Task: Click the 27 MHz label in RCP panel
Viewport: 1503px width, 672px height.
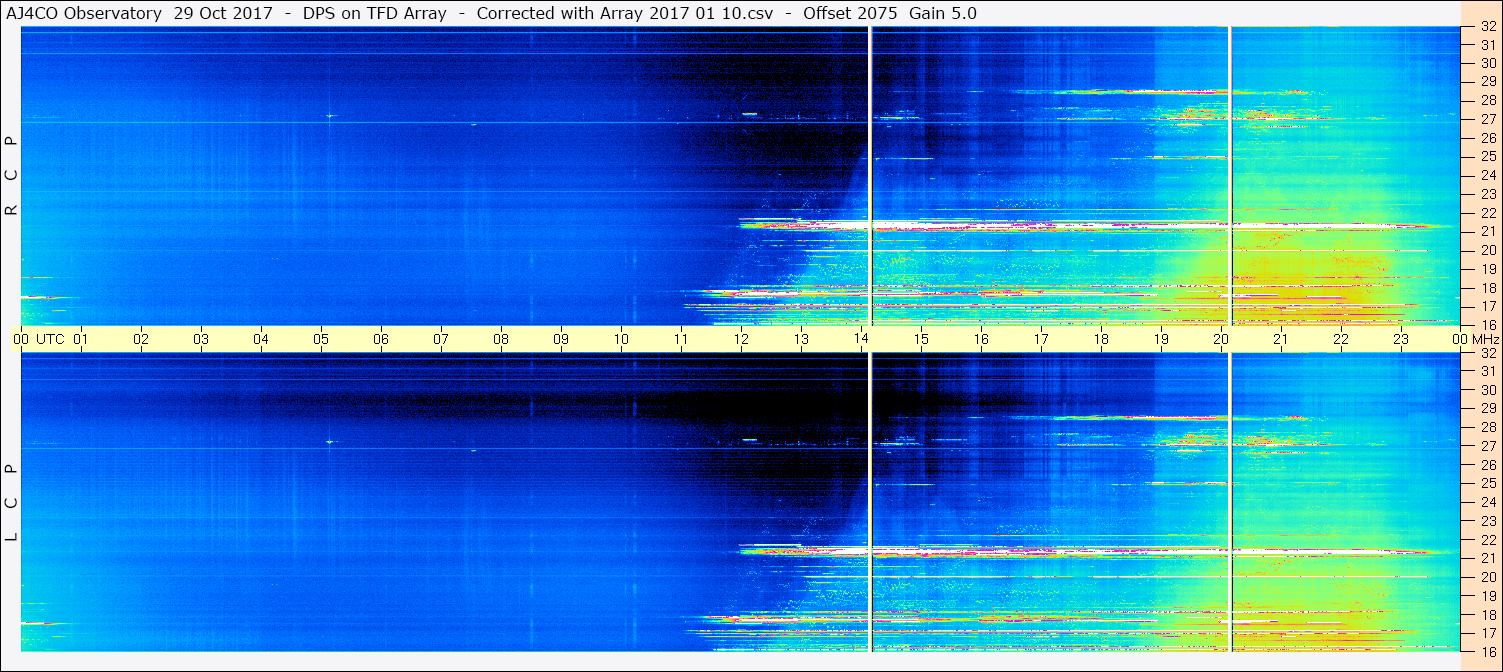Action: (1487, 119)
